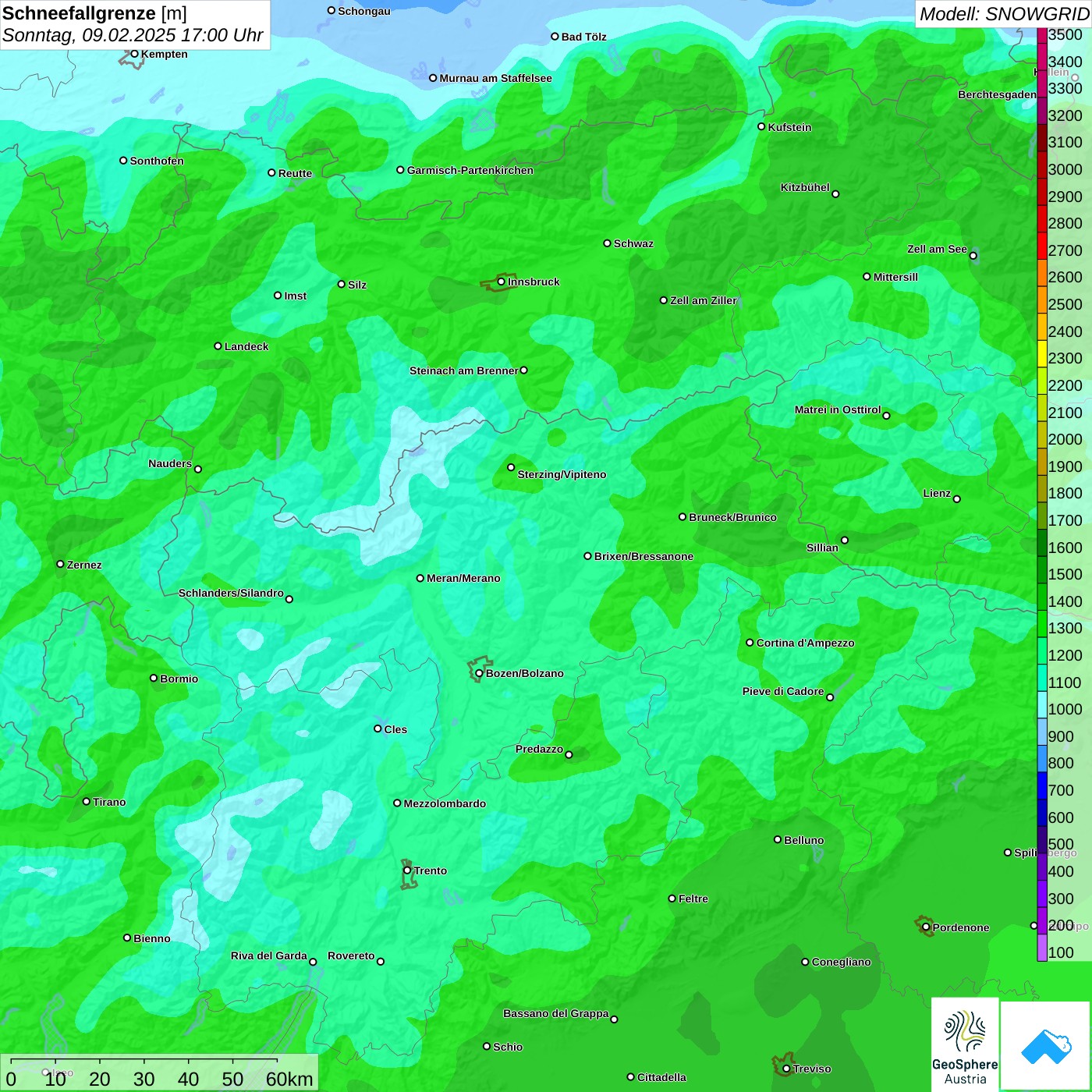Click the "Sterzing/Vipiteno" label

(x=562, y=474)
